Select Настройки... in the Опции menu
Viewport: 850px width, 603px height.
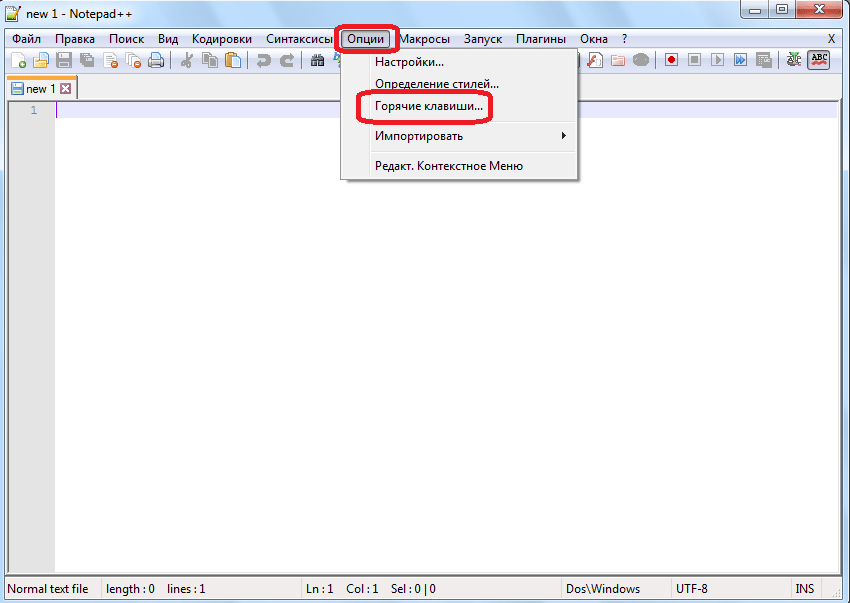tap(409, 63)
